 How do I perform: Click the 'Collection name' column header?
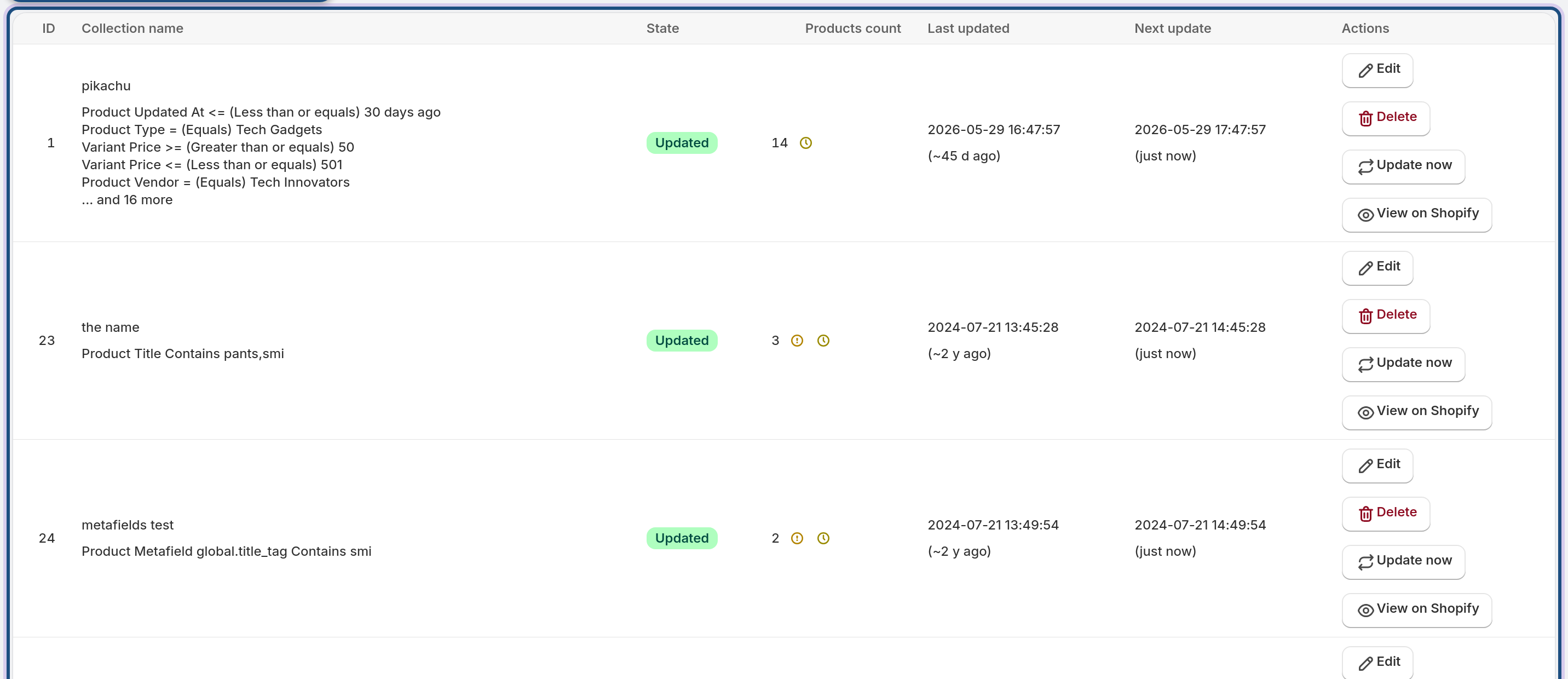[132, 28]
